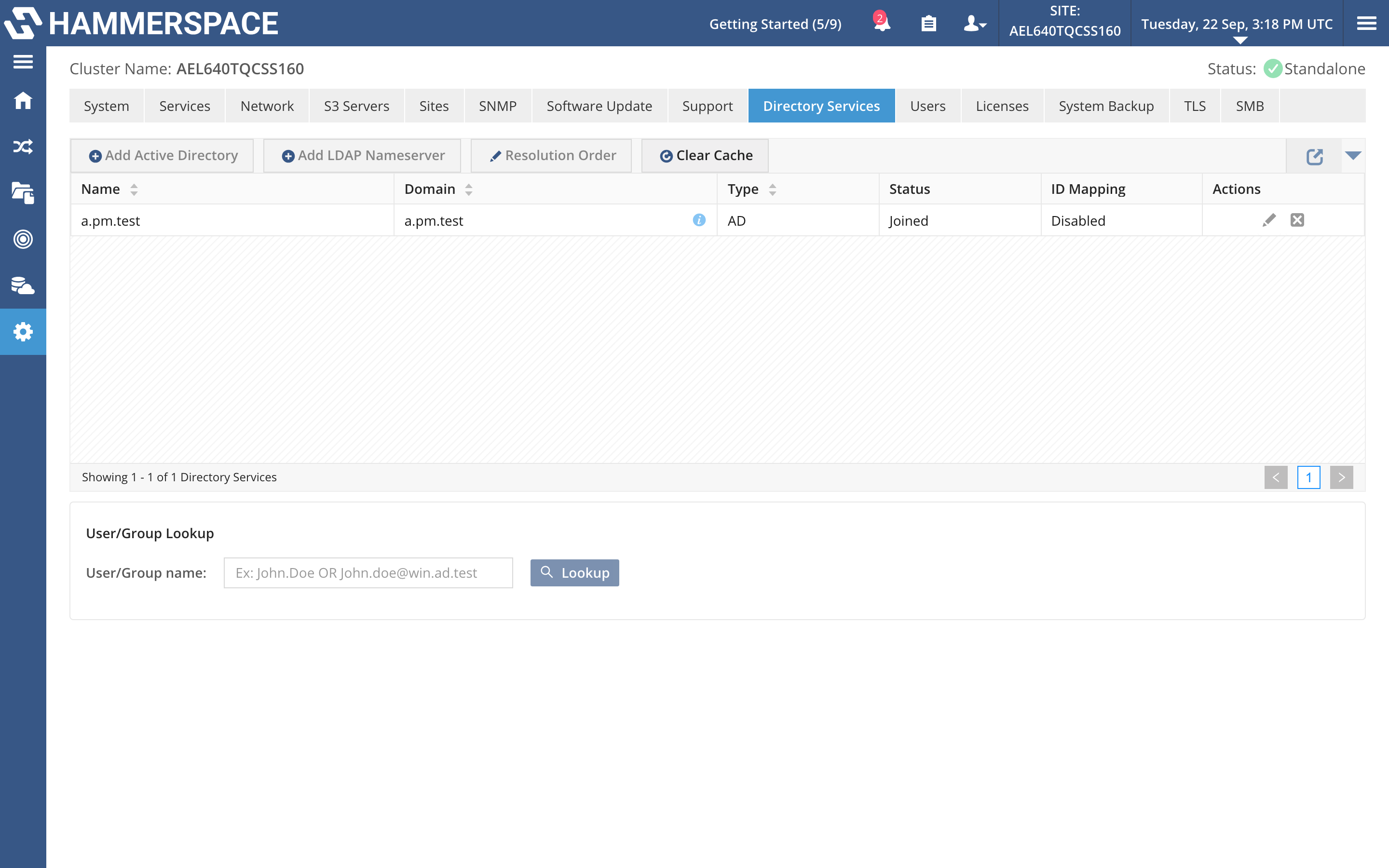Open Getting Started (5/9) link

(x=776, y=24)
